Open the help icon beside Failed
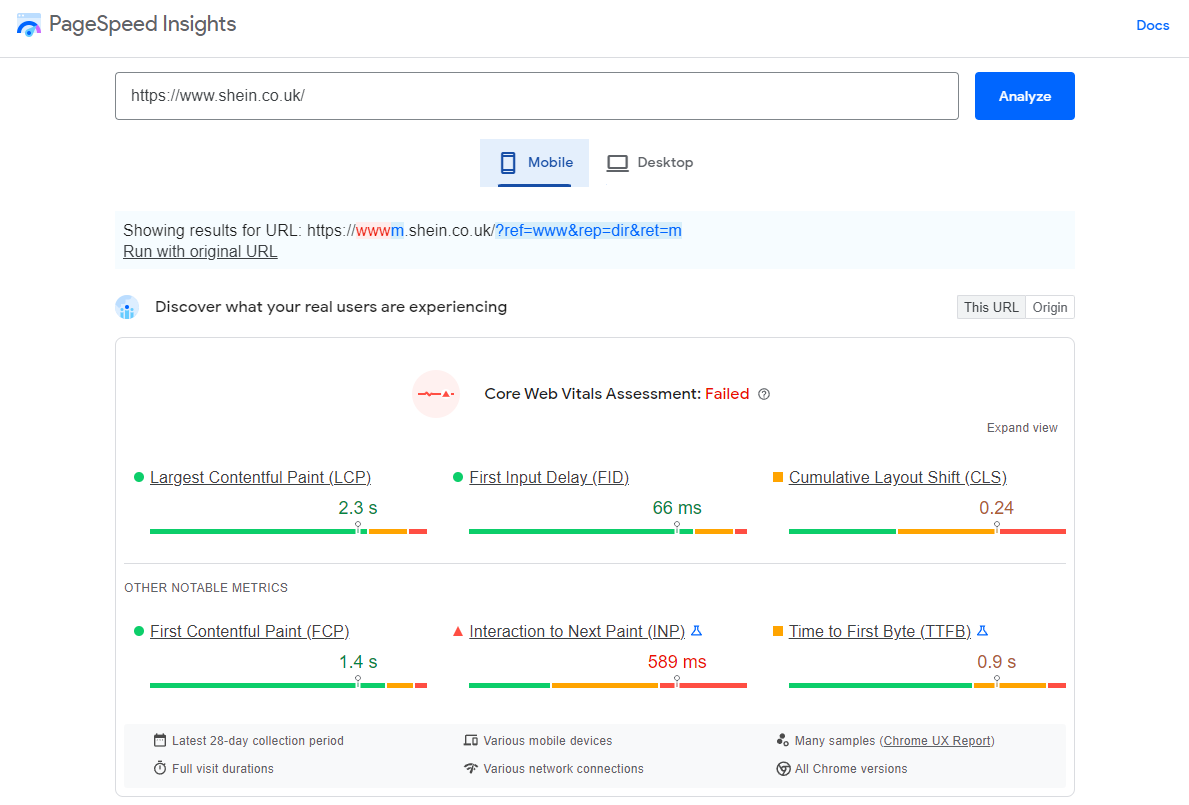Image resolution: width=1189 pixels, height=805 pixels. tap(764, 394)
